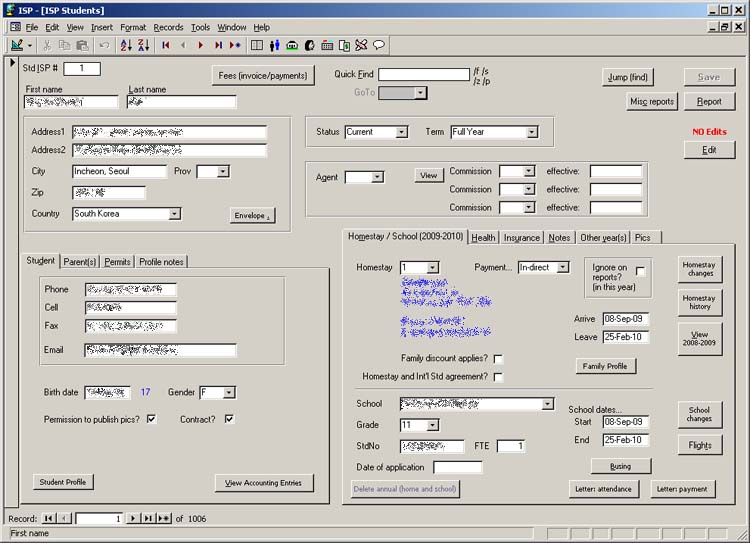The height and width of the screenshot is (543, 750).
Task: Click the Fees (invoice/payments) button
Action: pyautogui.click(x=263, y=76)
